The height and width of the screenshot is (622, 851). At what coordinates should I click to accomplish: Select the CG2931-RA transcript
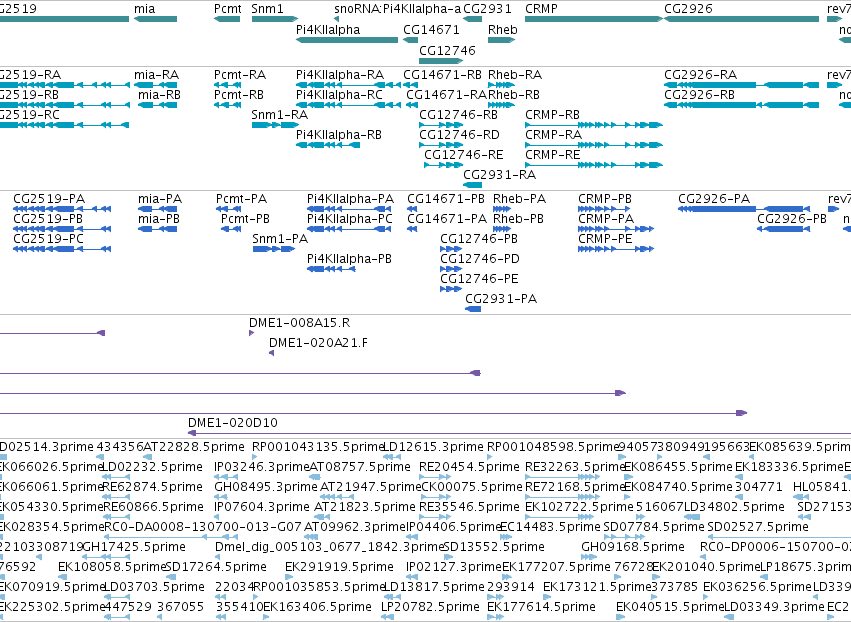(x=472, y=185)
